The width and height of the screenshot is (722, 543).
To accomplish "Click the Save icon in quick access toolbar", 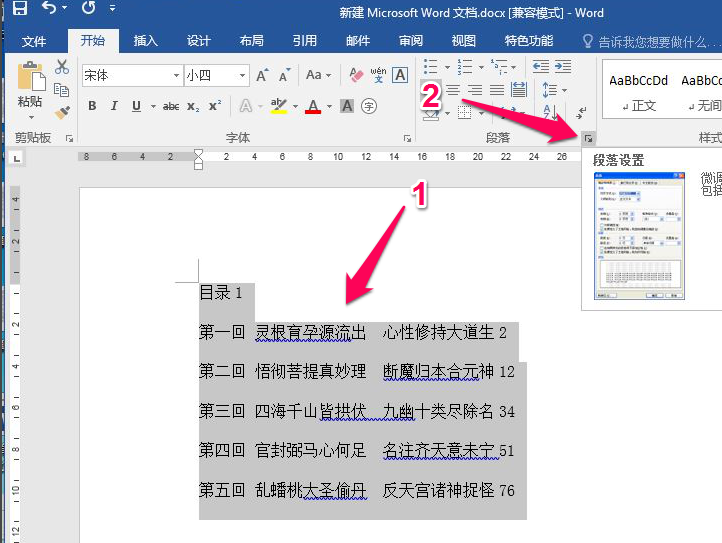I will click(x=19, y=8).
